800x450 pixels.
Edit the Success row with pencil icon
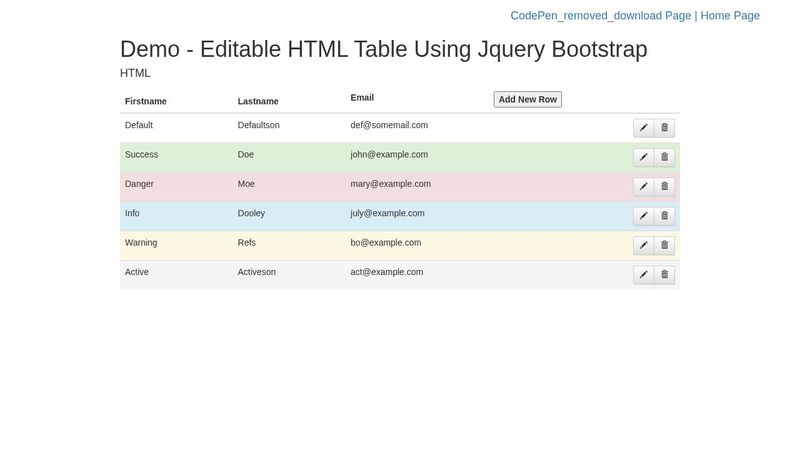643,157
